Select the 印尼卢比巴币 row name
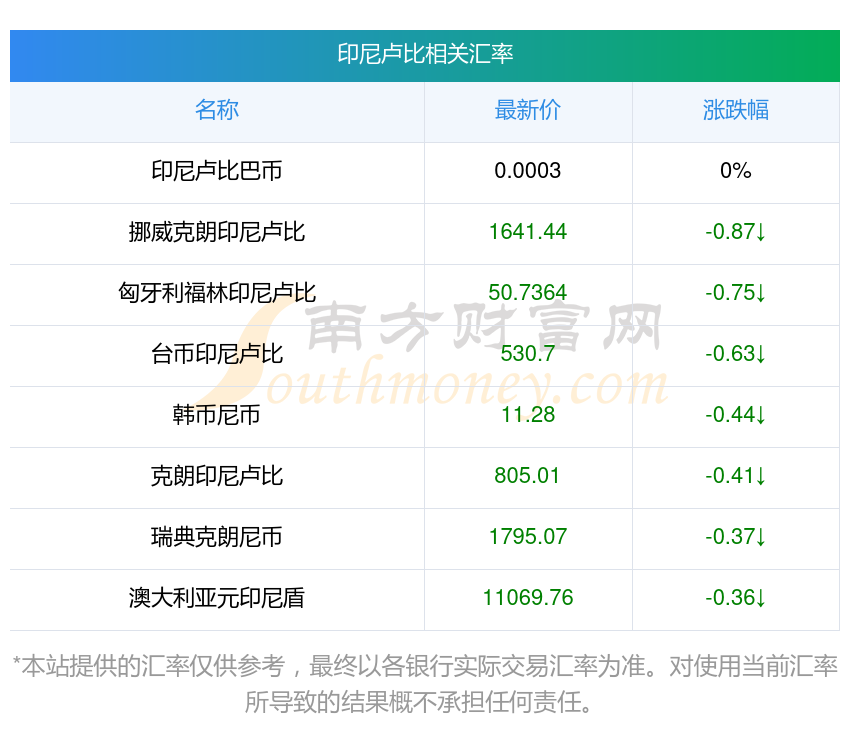 tap(217, 171)
